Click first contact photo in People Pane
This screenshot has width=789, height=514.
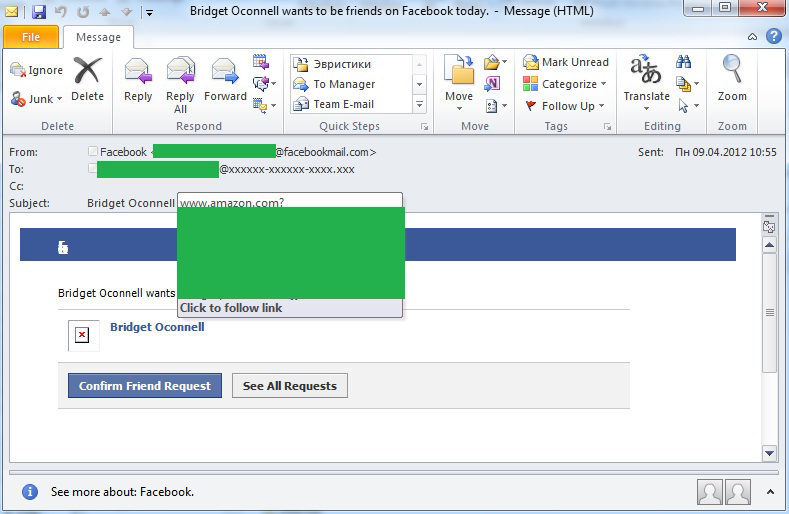pyautogui.click(x=710, y=492)
